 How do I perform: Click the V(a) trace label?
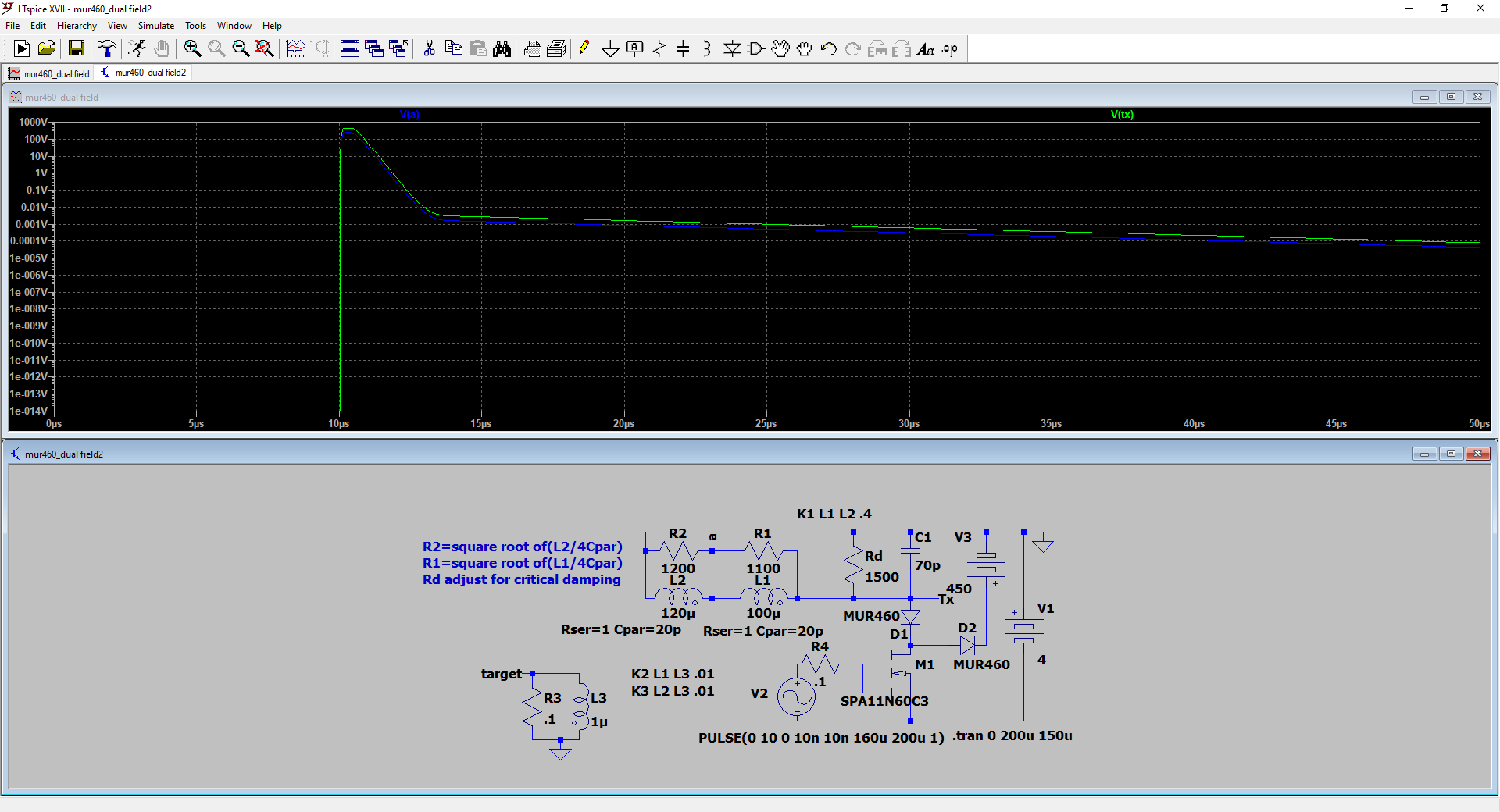tap(409, 115)
